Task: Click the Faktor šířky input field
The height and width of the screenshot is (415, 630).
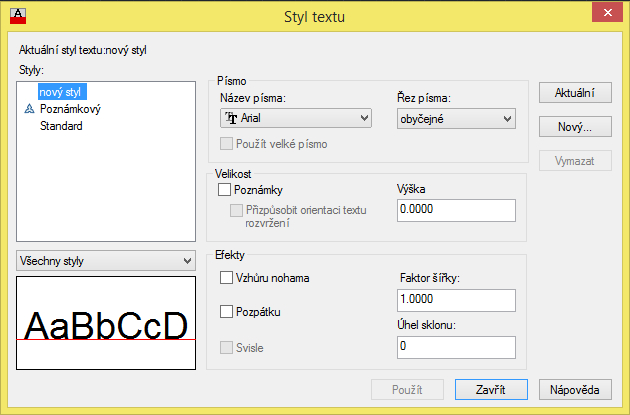Action: [x=456, y=300]
